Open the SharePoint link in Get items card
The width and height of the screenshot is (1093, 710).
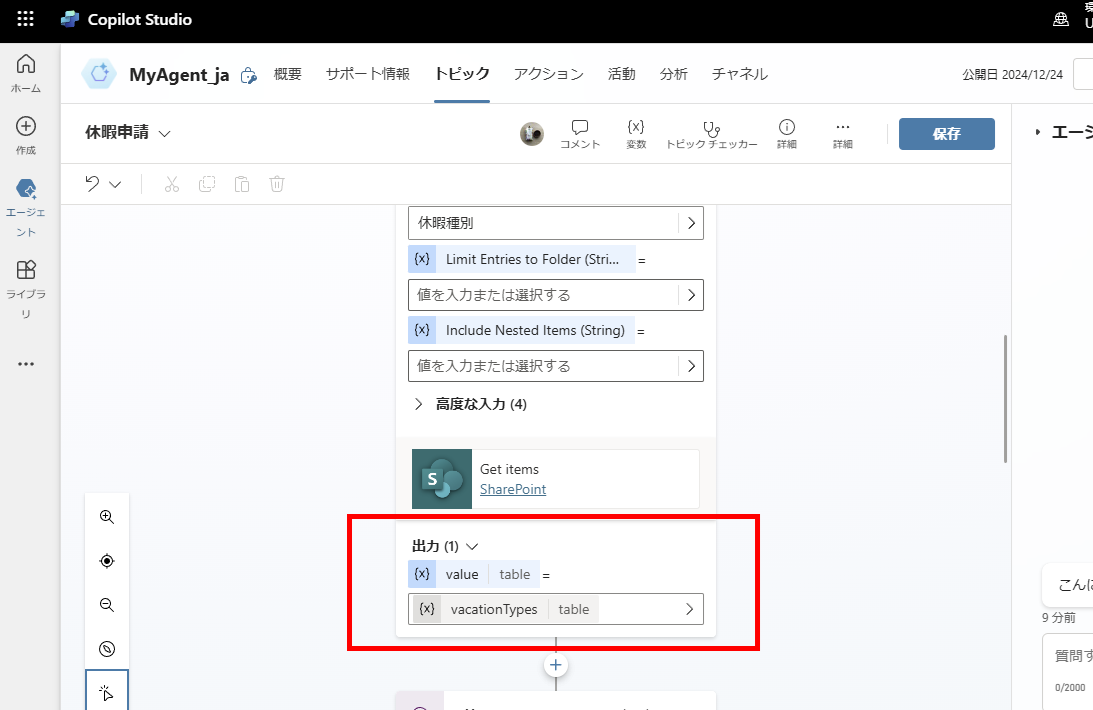pos(513,489)
